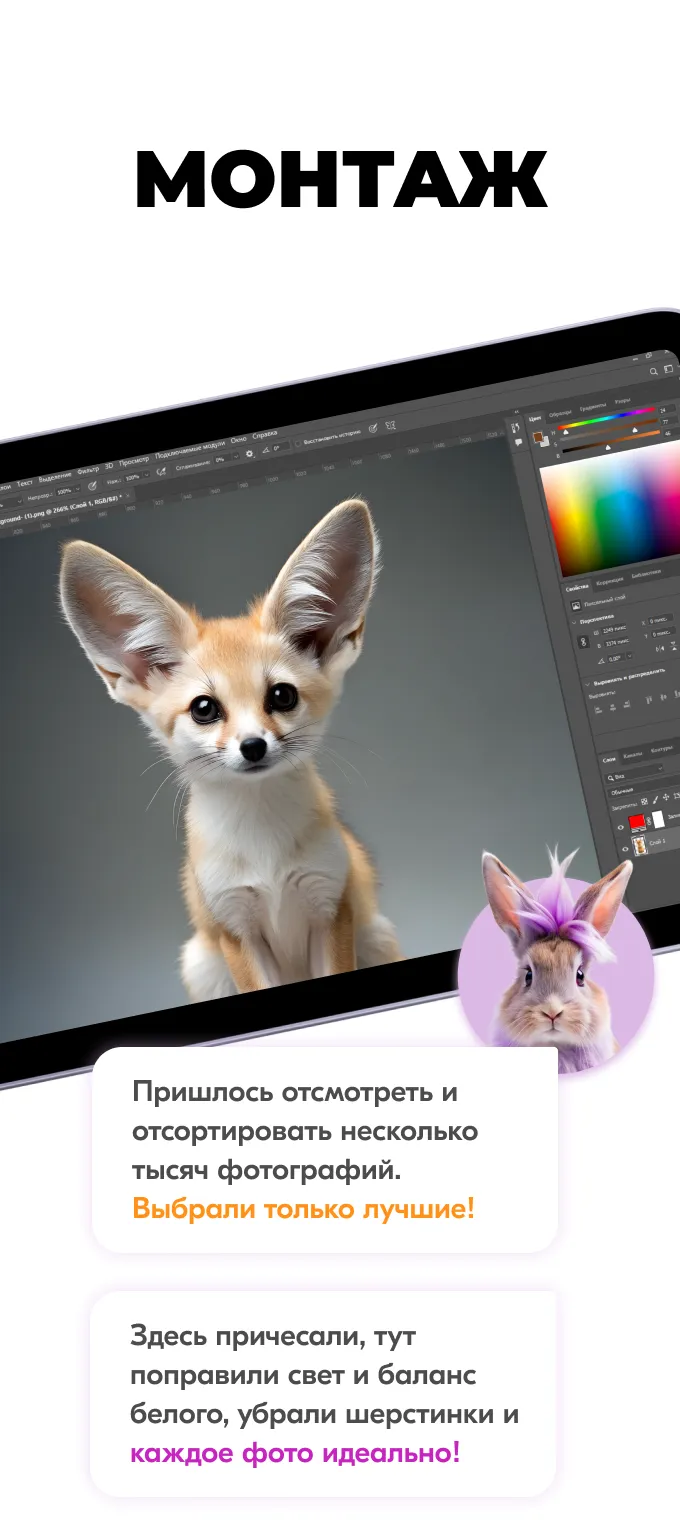
Task: Open the Непрозр. percentage dropdown
Action: click(77, 489)
